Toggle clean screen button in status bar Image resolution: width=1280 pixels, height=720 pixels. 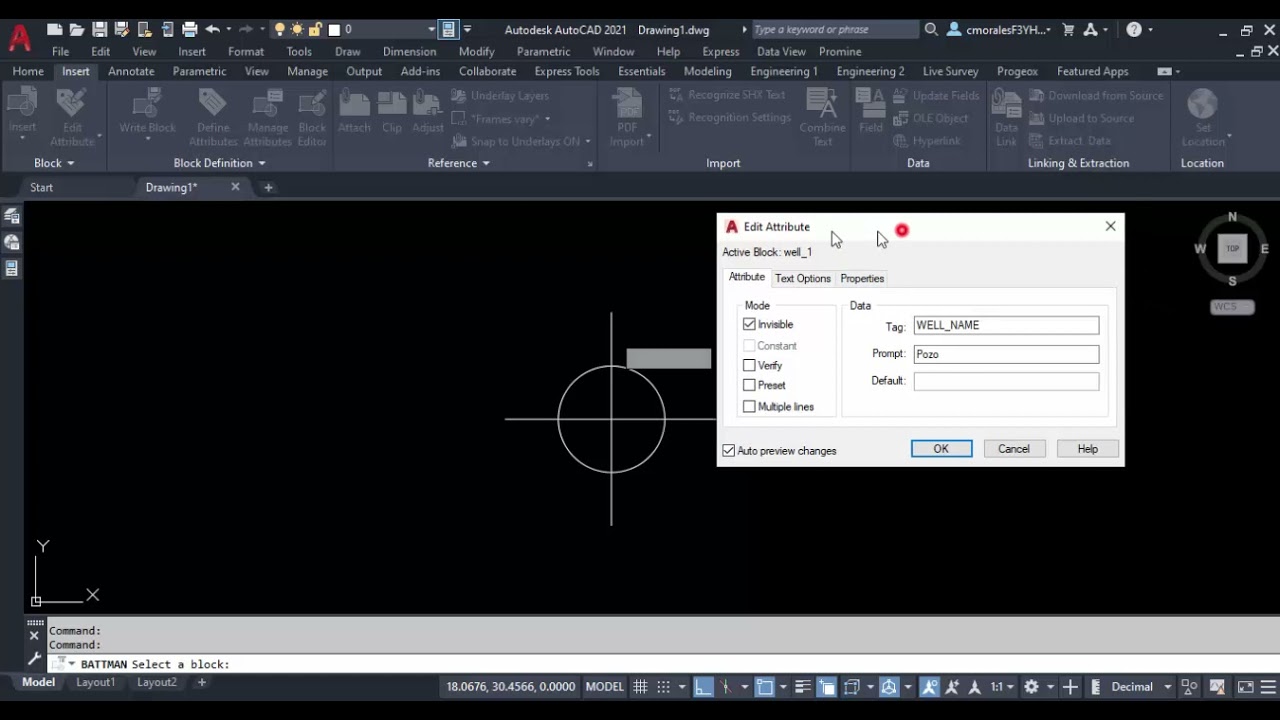point(1245,687)
